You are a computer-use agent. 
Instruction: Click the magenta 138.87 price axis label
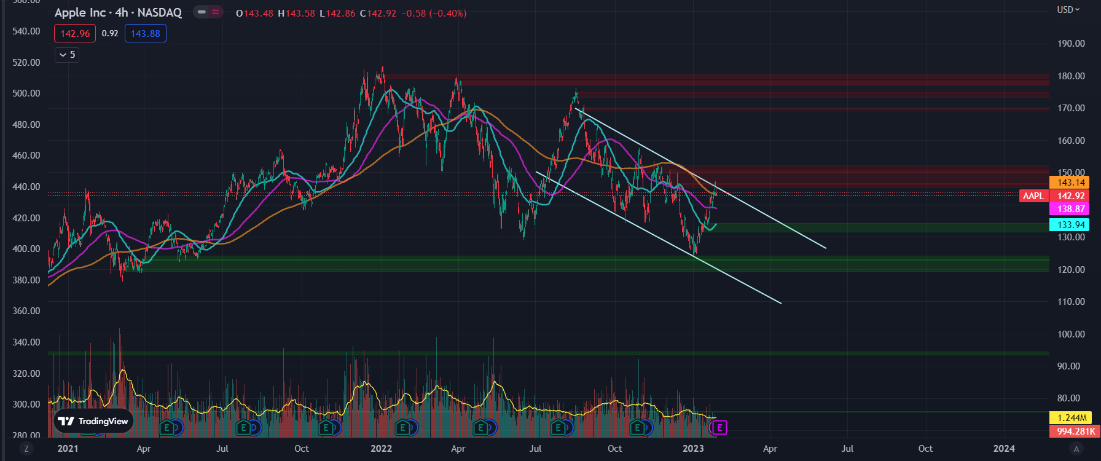pos(1068,208)
